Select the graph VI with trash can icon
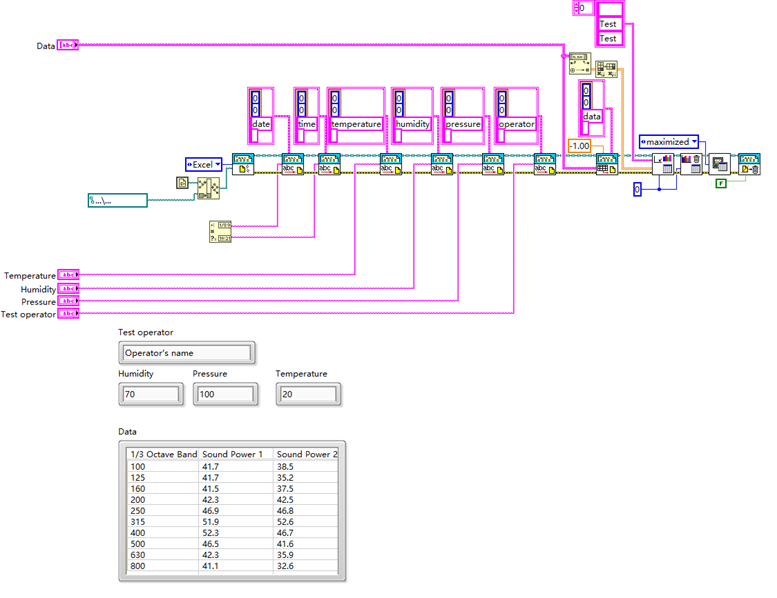This screenshot has width=777, height=598. (691, 164)
